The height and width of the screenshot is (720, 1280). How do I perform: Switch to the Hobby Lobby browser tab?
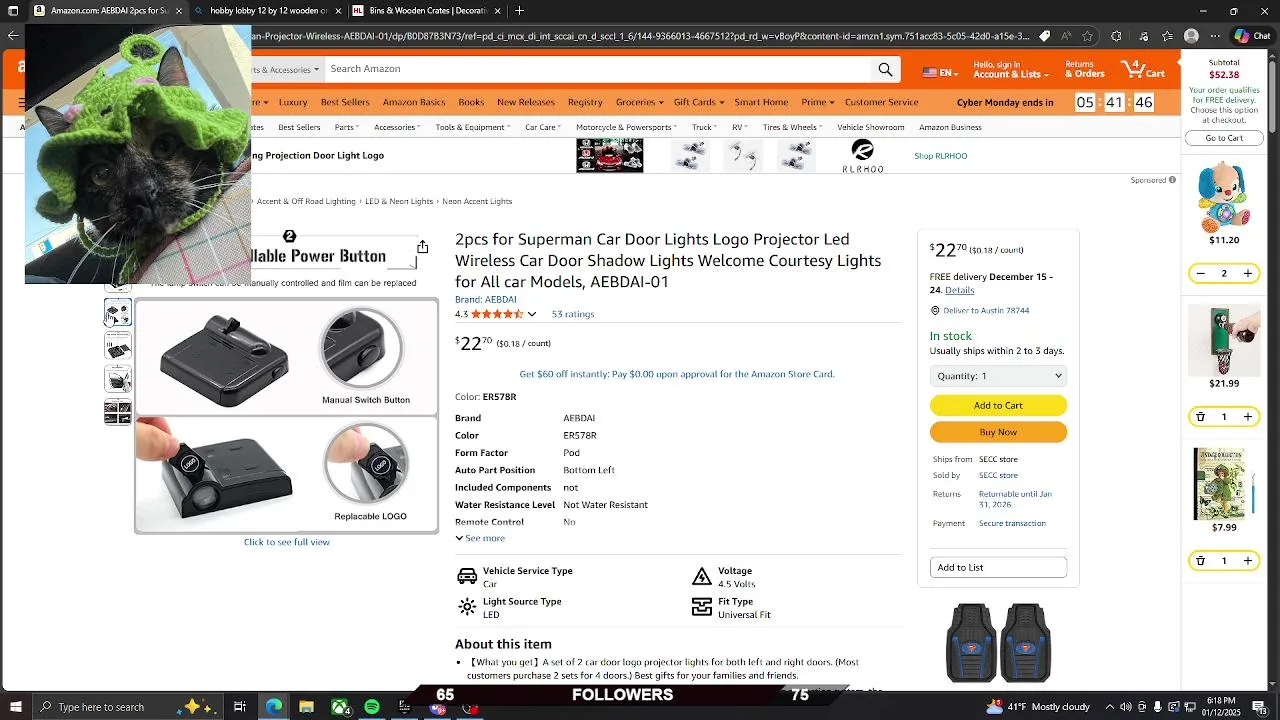267,11
